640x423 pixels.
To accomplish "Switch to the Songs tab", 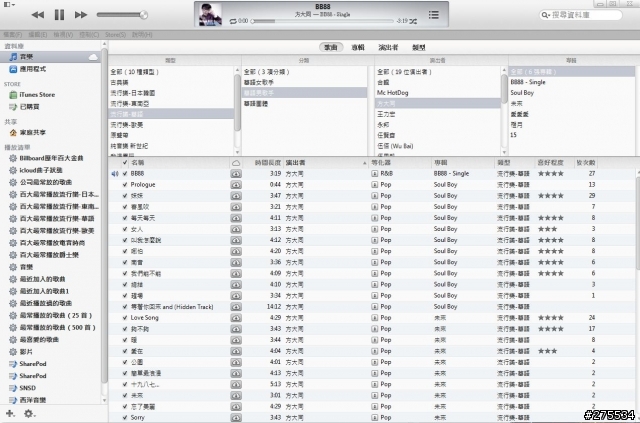I will coord(331,47).
